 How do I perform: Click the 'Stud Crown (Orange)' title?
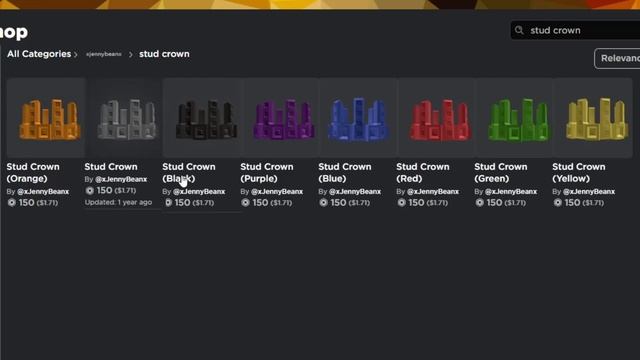(x=33, y=173)
